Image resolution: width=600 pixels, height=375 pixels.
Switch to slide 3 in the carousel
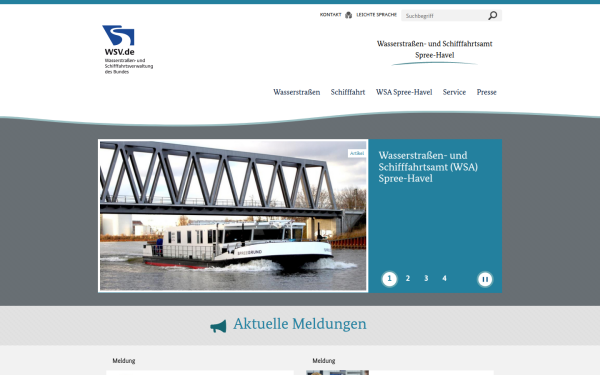click(426, 279)
